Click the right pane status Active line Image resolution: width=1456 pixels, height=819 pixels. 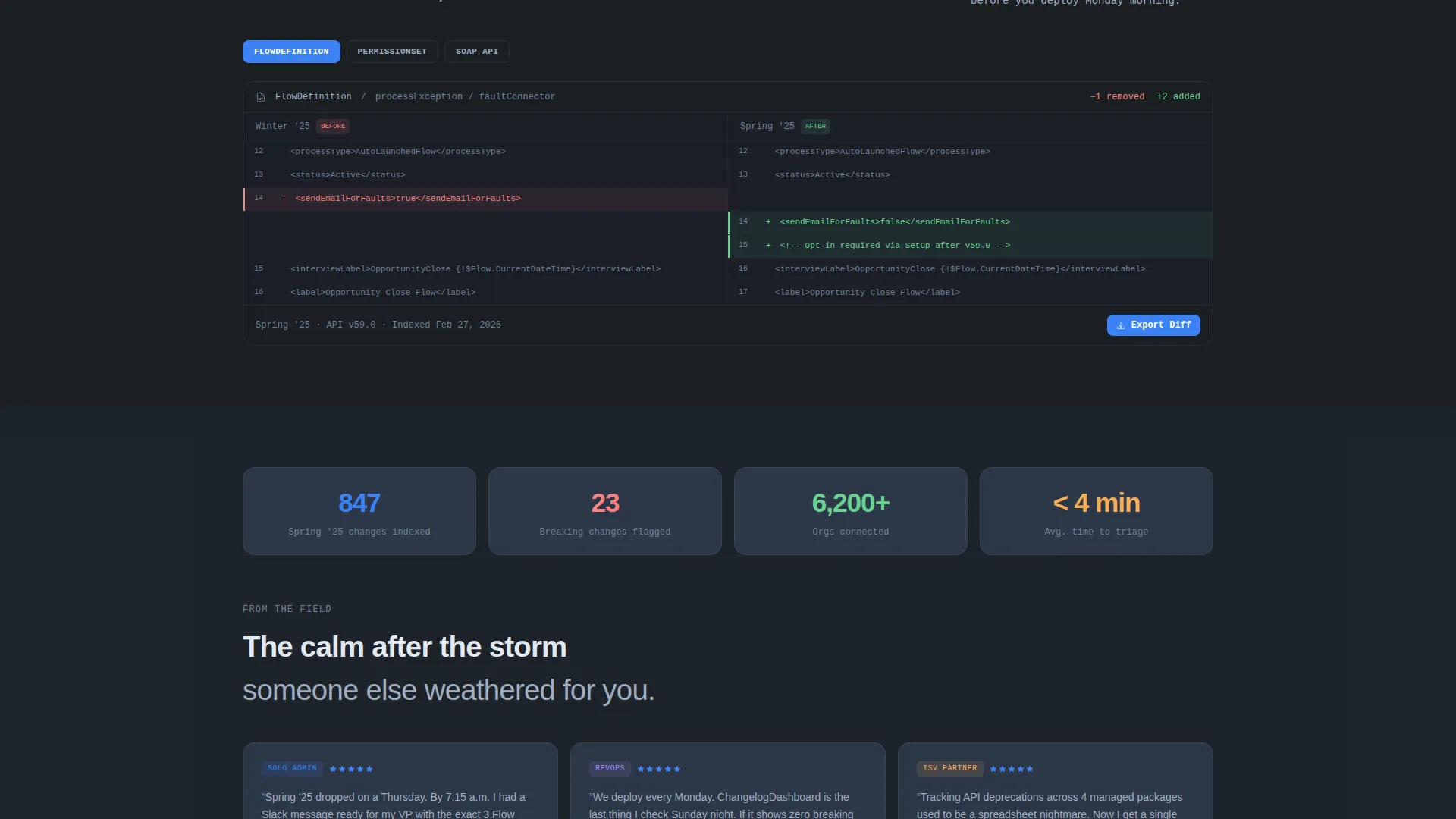point(970,175)
